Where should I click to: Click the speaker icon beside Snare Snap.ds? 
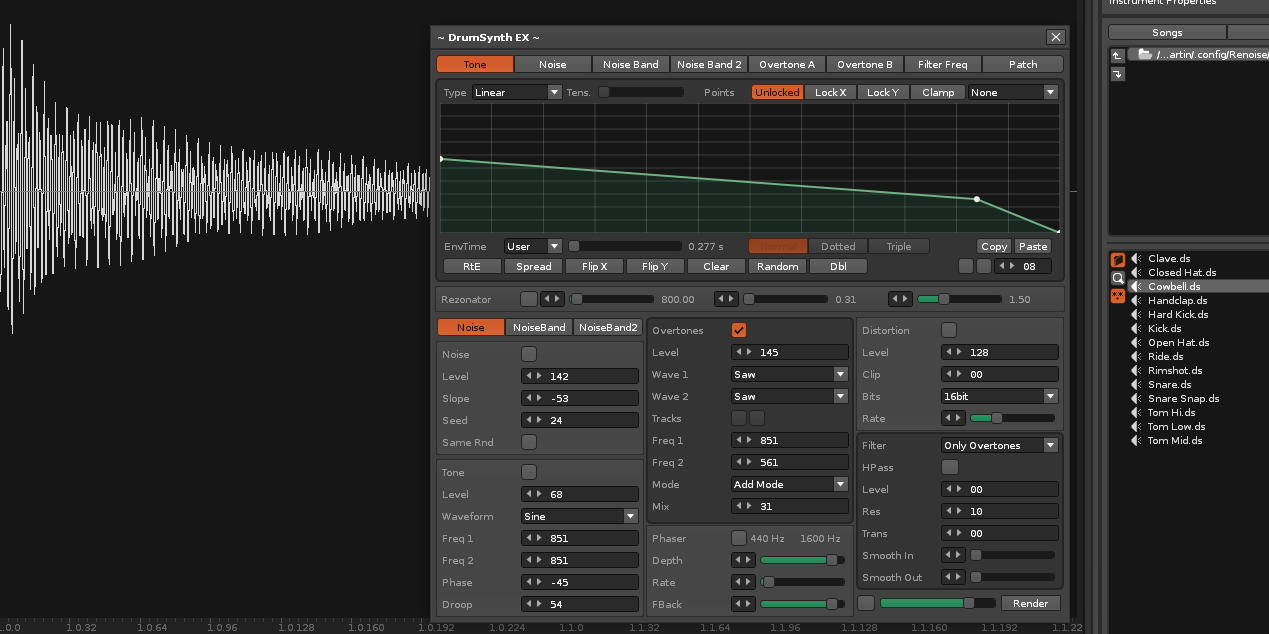pyautogui.click(x=1137, y=399)
